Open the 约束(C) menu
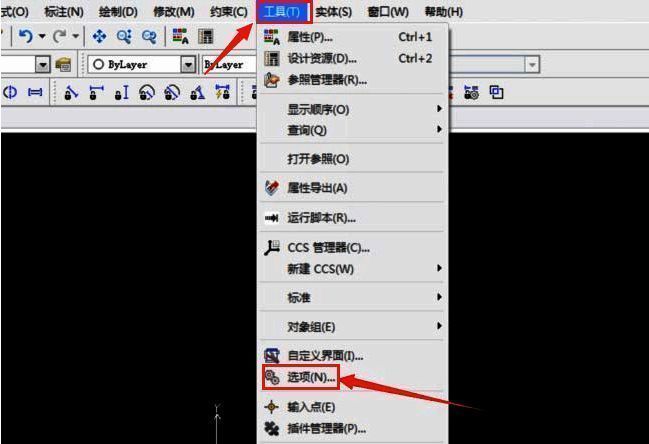Screen dimensions: 649x444 [x=228, y=12]
